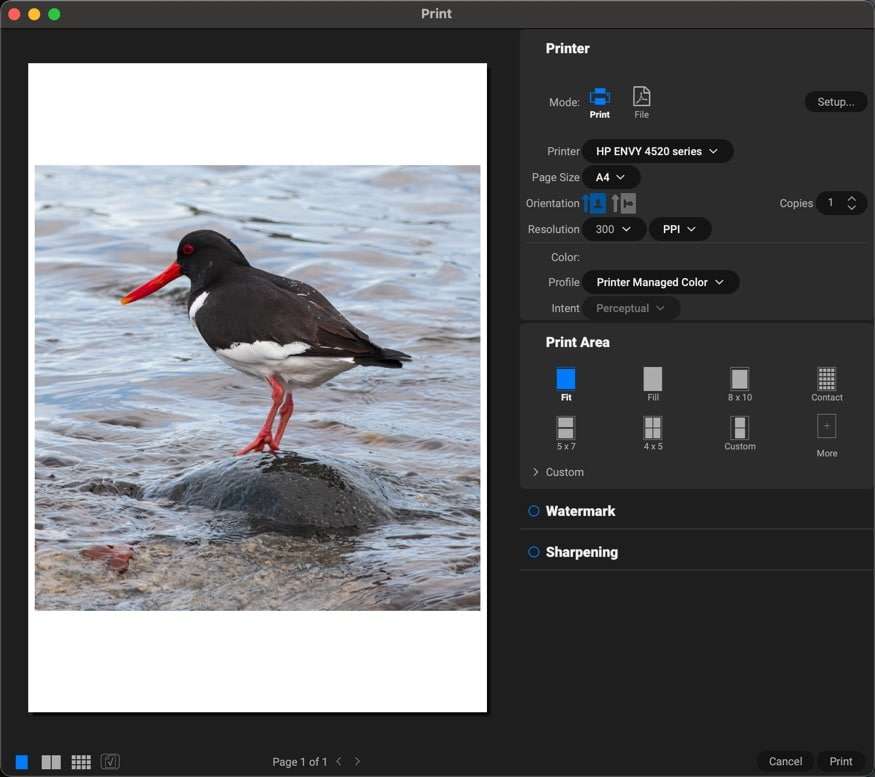Viewport: 875px width, 777px height.
Task: Go to previous page arrow
Action: (339, 761)
